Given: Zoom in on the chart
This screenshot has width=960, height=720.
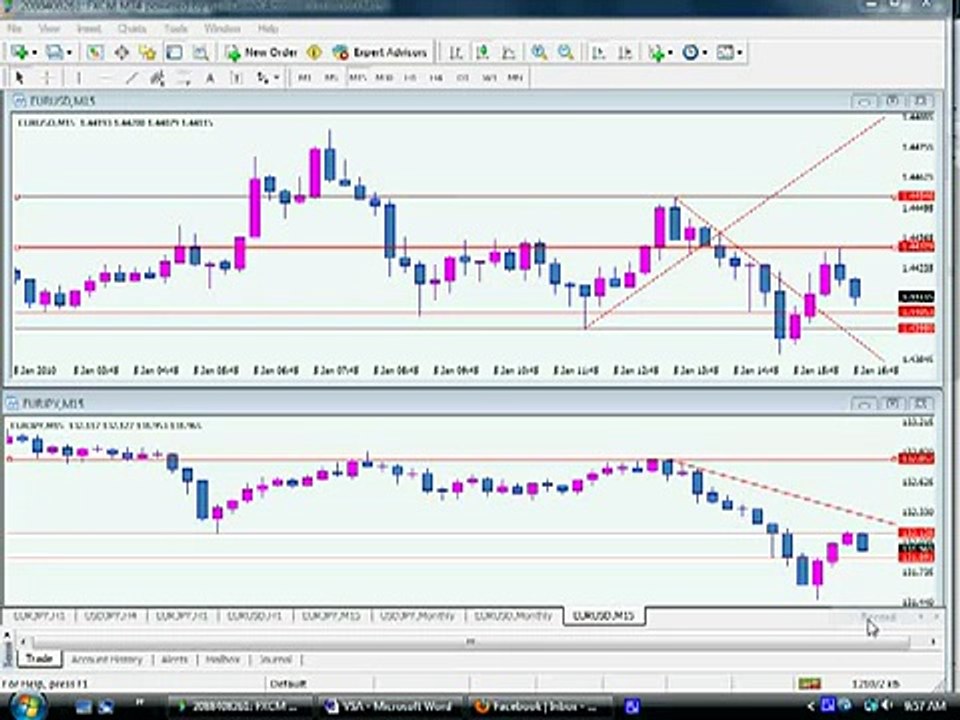Looking at the screenshot, I should (x=539, y=53).
